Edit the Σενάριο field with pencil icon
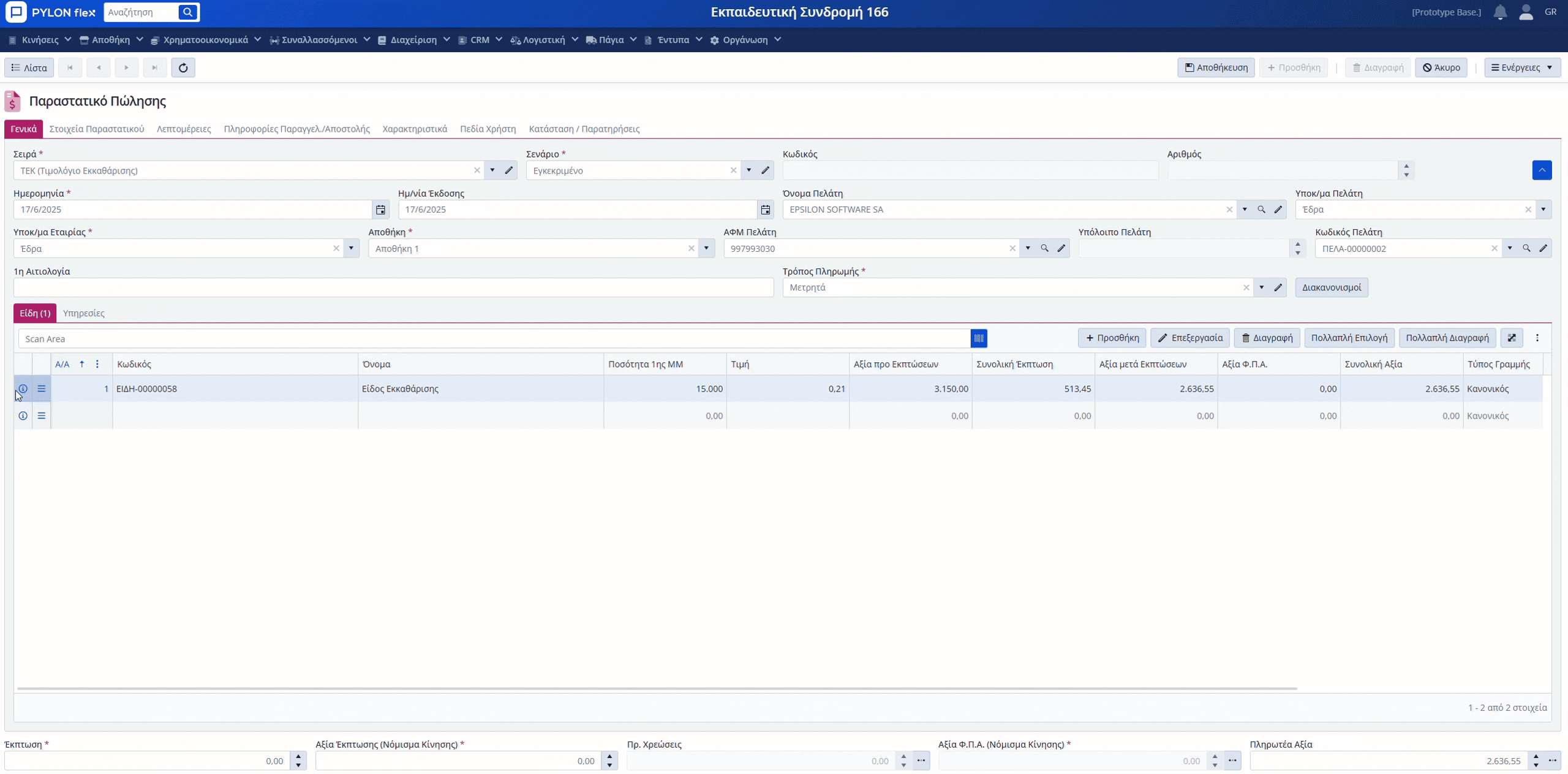 [766, 170]
